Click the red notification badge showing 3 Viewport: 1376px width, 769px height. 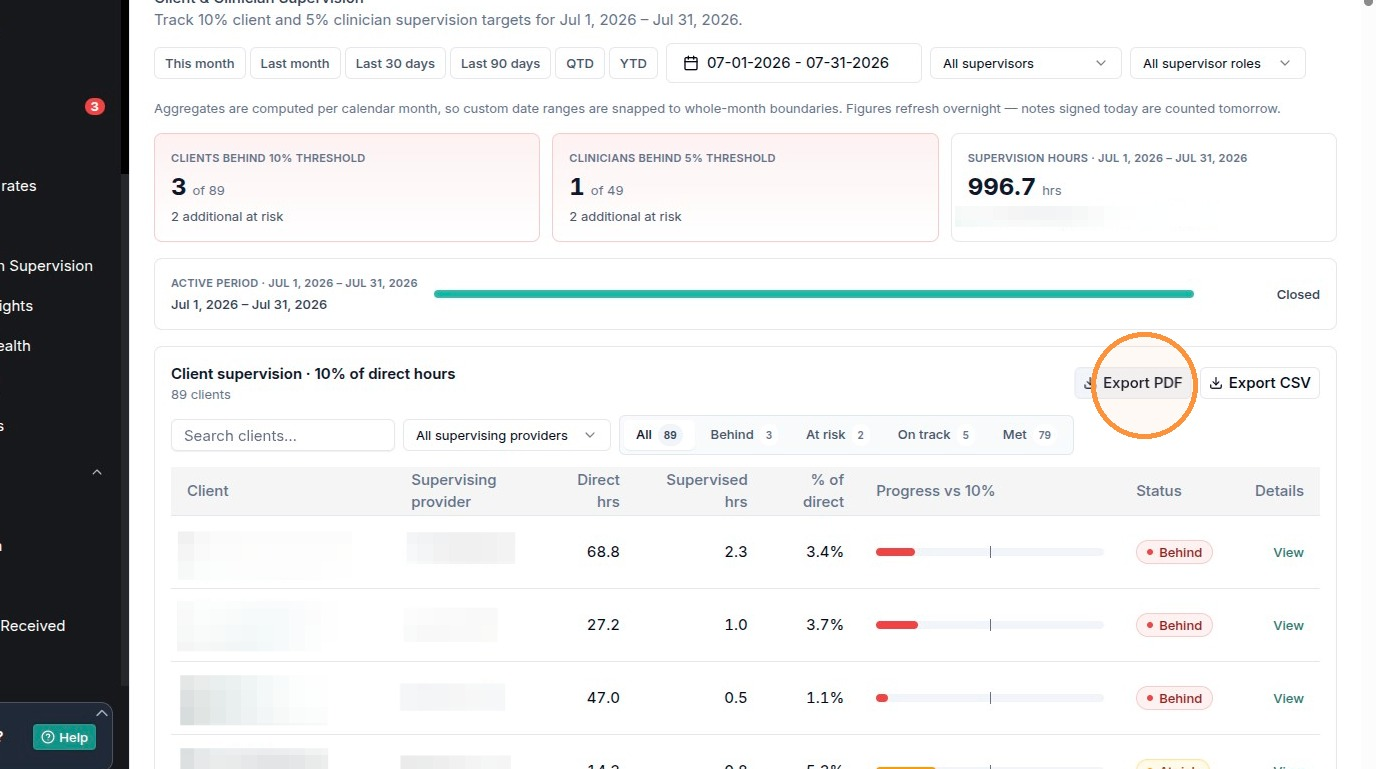coord(94,106)
